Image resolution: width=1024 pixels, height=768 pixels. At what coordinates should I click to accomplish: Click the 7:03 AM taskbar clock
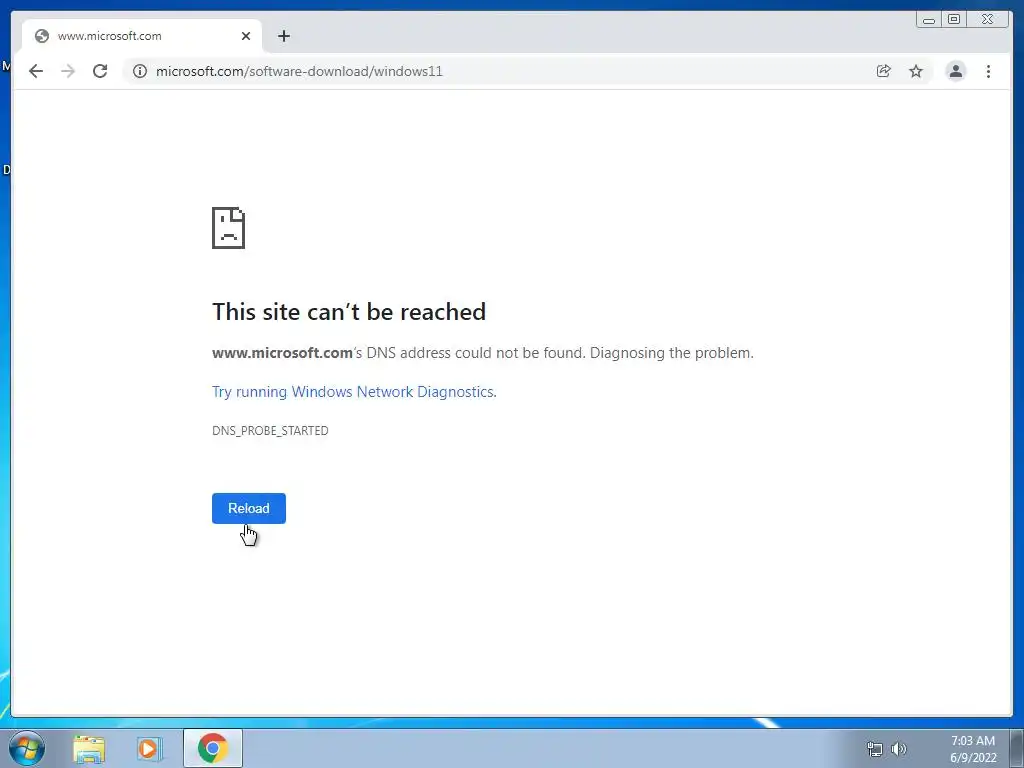[973, 749]
